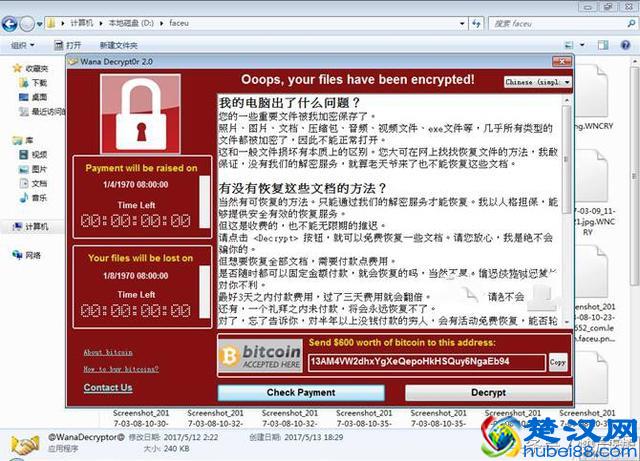Screen dimensions: 640x461
Task: Click 新建文件夹 new folder toolbar item
Action: tap(118, 45)
